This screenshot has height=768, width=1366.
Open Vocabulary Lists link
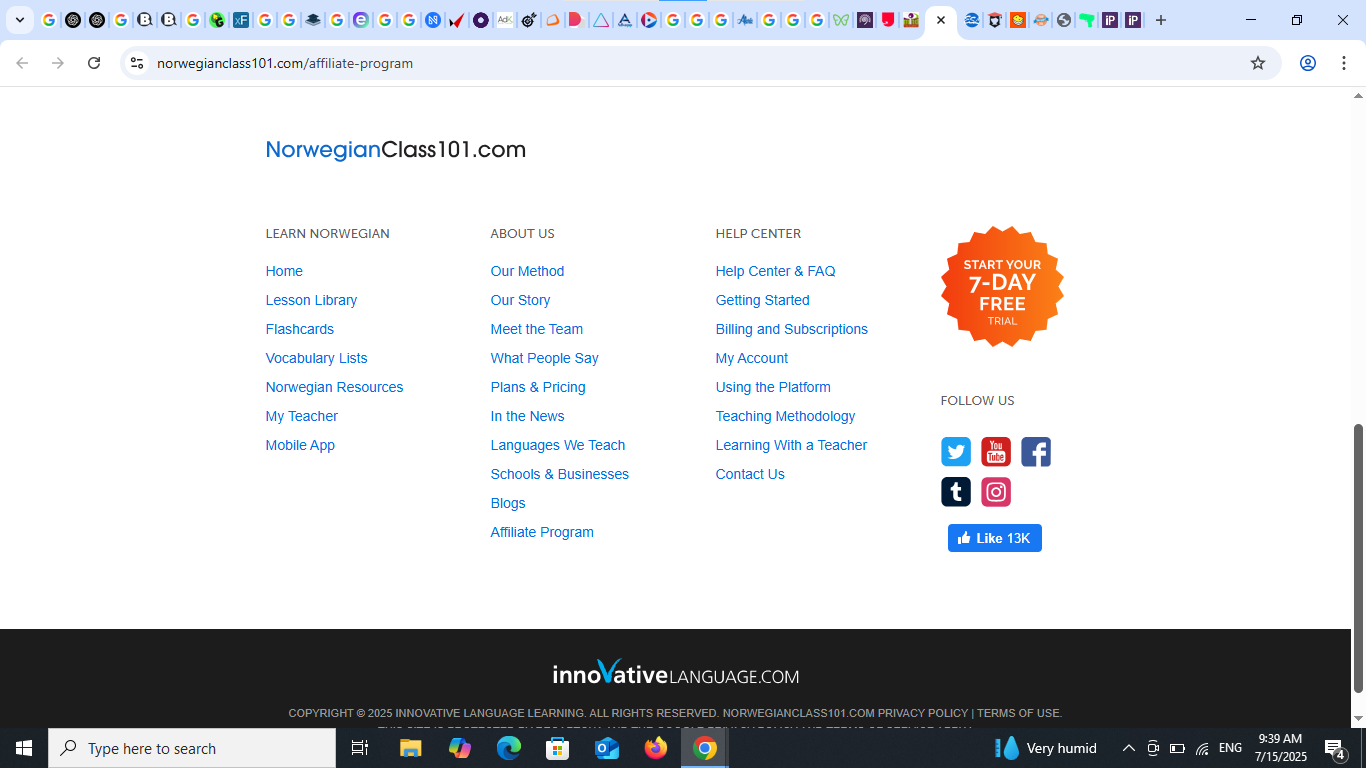coord(316,358)
